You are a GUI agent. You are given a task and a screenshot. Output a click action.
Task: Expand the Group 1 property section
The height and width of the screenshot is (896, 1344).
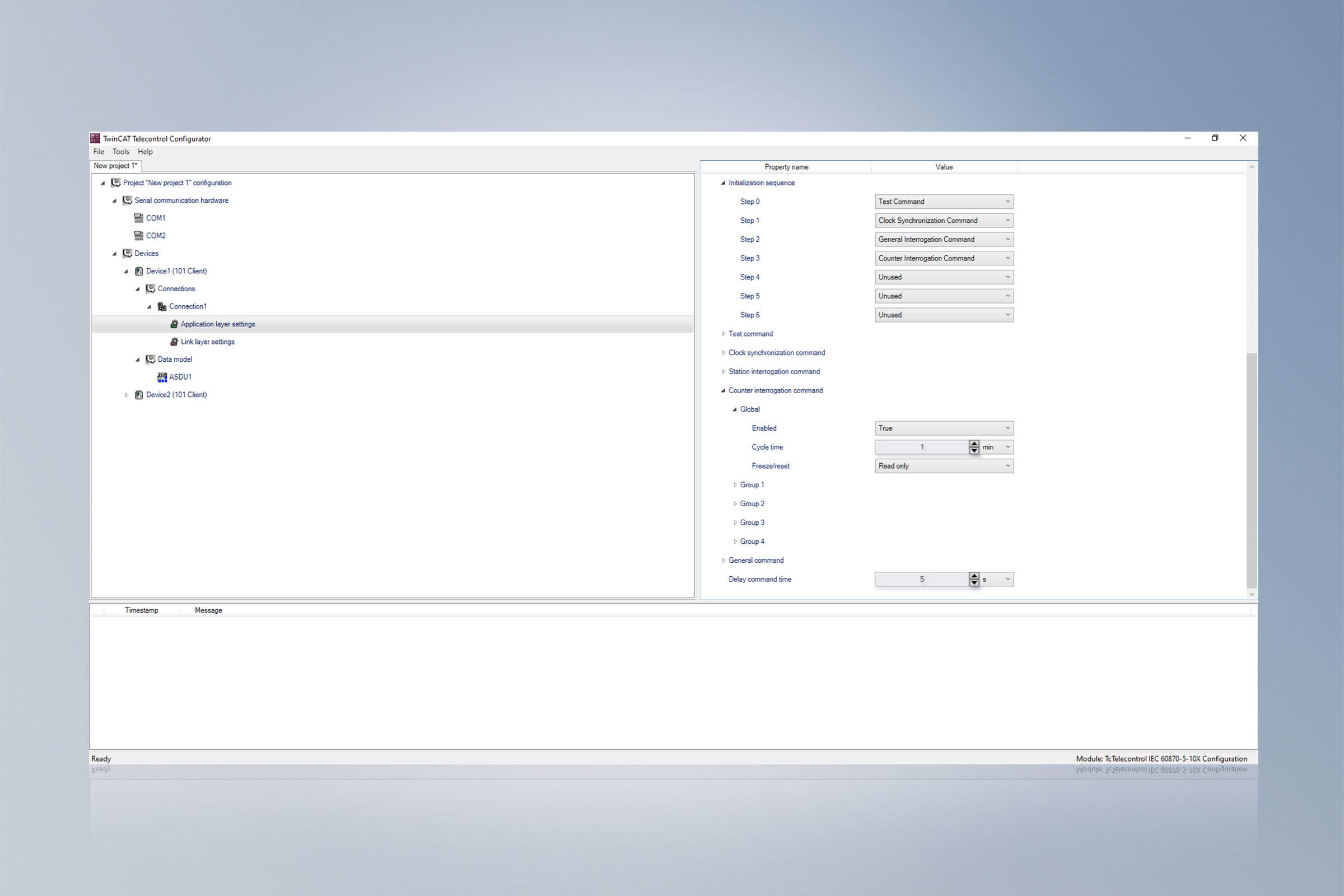[x=735, y=484]
